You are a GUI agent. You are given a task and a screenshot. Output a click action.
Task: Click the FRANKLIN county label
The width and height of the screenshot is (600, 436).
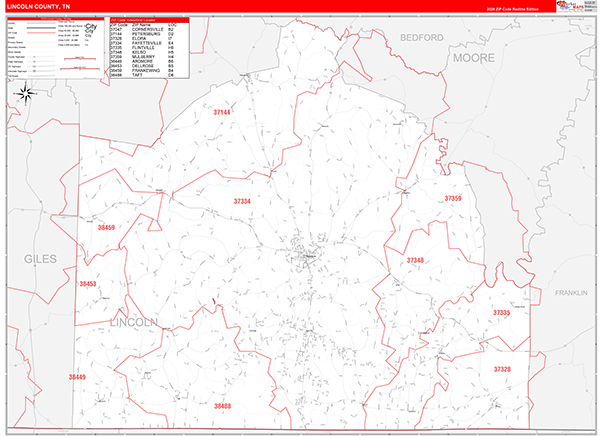(x=571, y=293)
